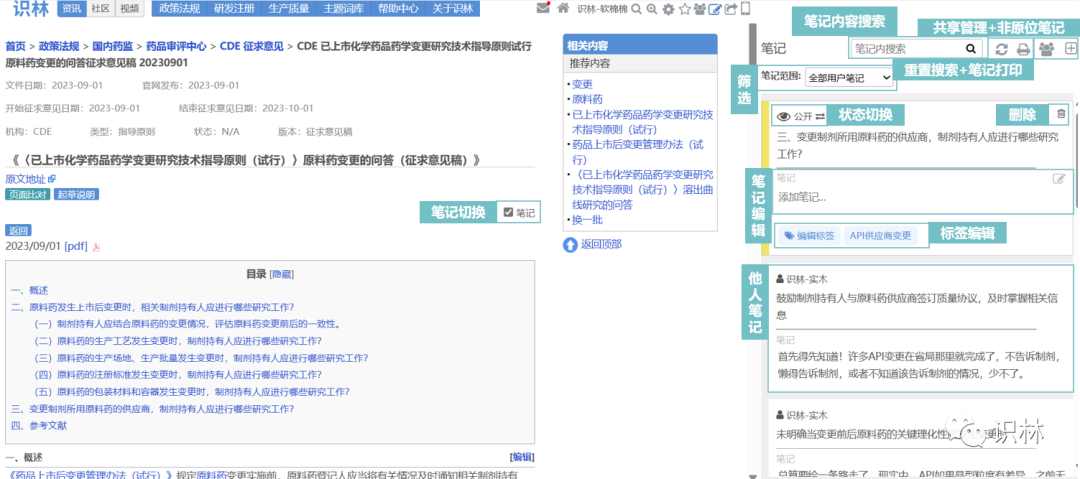
Task: Jump to TOC entry (二) 生产工艺发生变更
Action: (178, 341)
